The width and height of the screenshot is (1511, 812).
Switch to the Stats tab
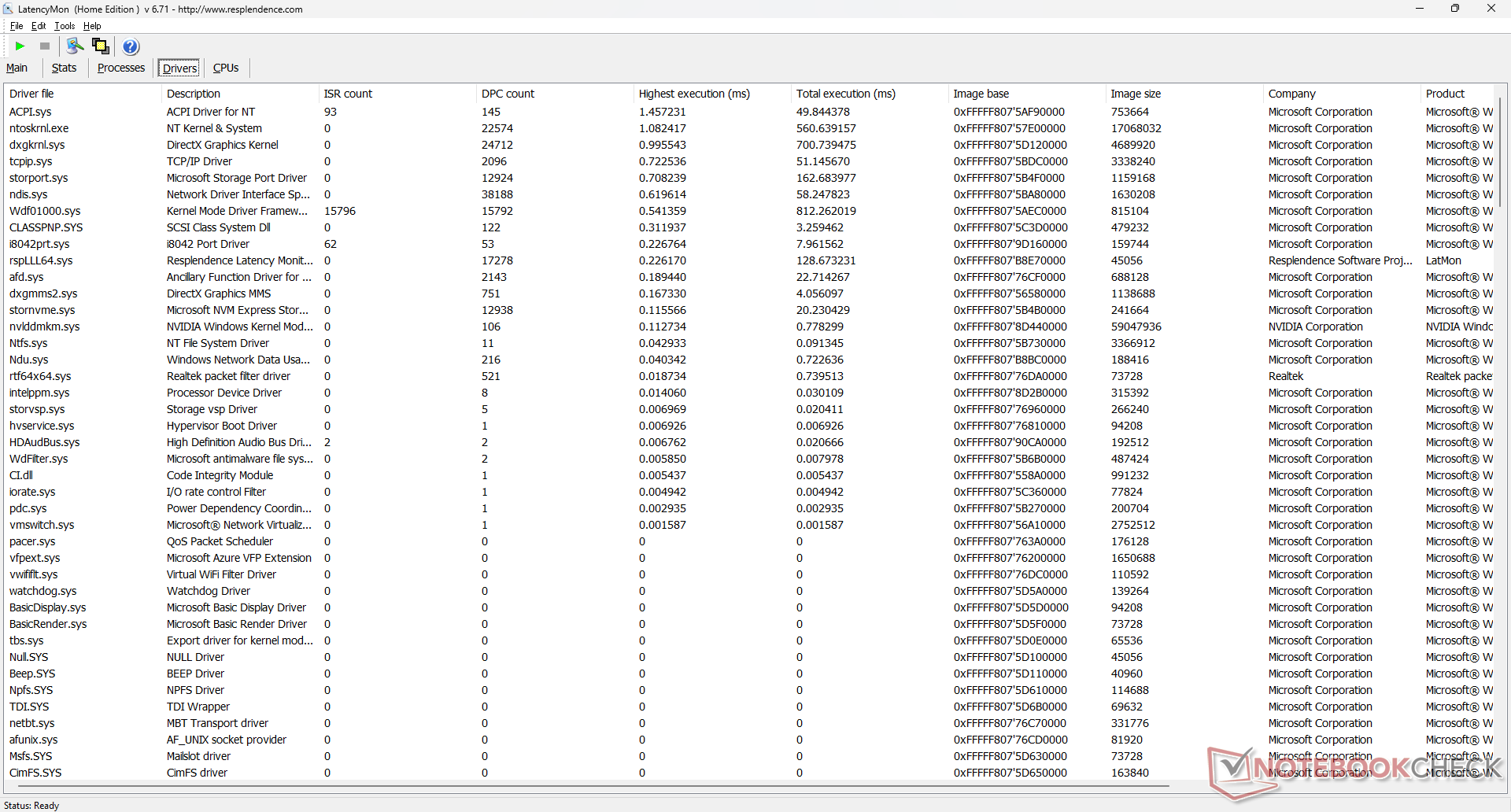[64, 68]
